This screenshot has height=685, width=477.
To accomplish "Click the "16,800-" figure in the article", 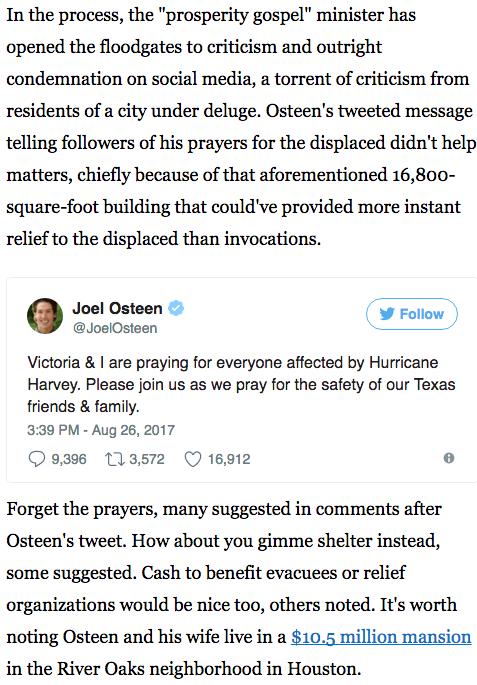I will tap(424, 175).
